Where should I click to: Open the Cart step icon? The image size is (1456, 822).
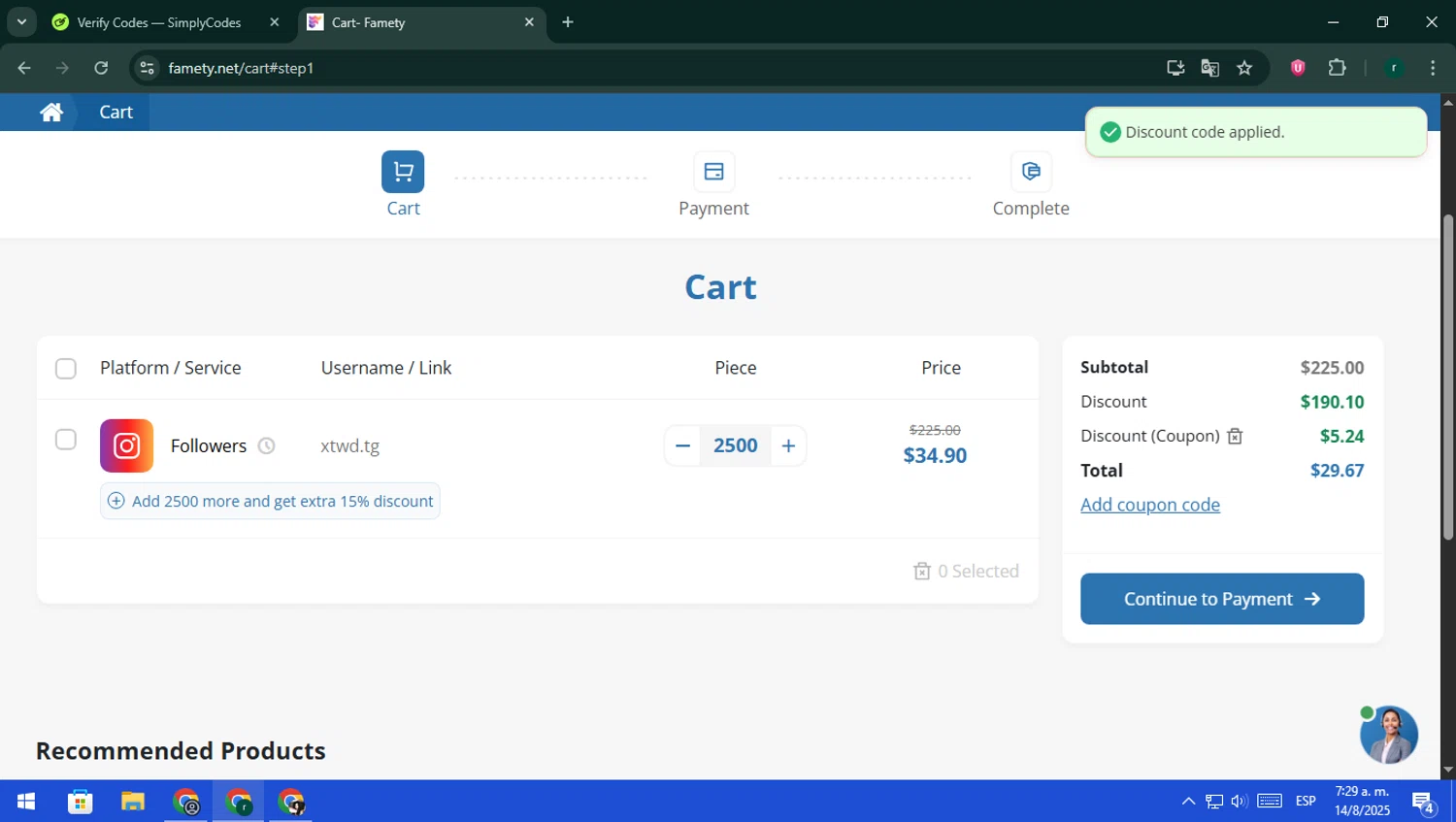(403, 172)
